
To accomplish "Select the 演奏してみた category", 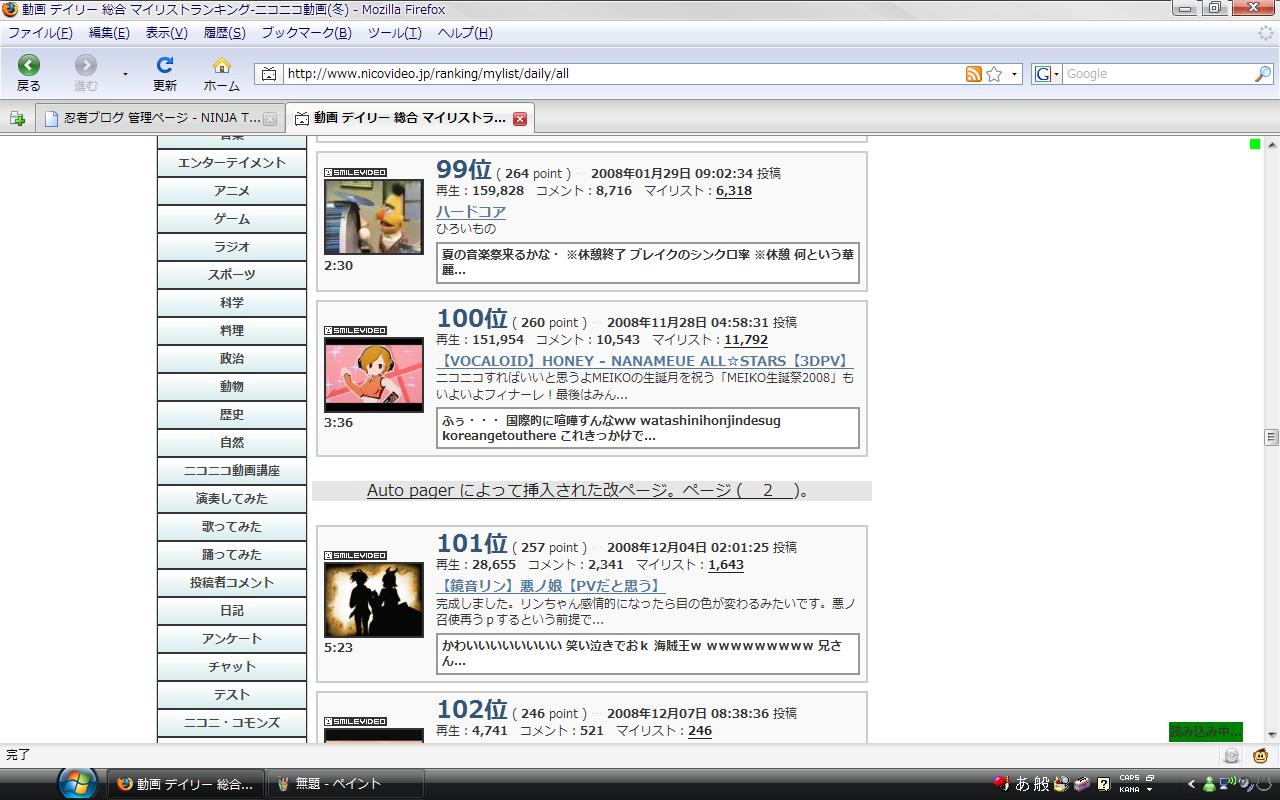I will coord(232,499).
